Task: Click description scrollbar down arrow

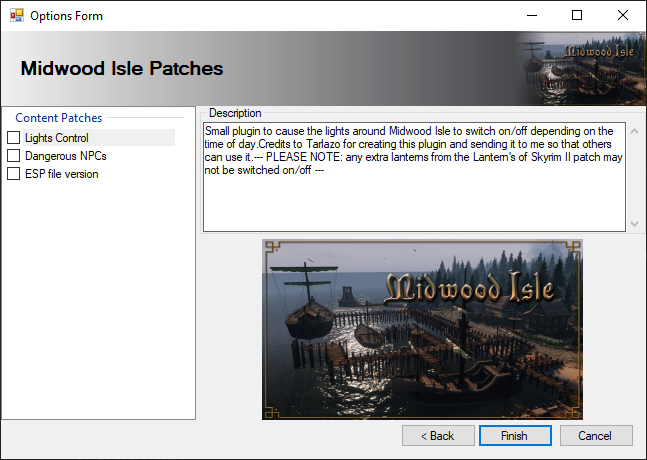Action: (x=635, y=224)
